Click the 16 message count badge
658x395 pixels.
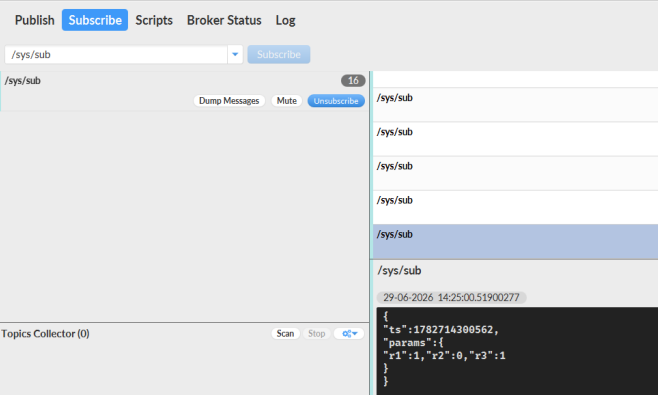coord(353,81)
